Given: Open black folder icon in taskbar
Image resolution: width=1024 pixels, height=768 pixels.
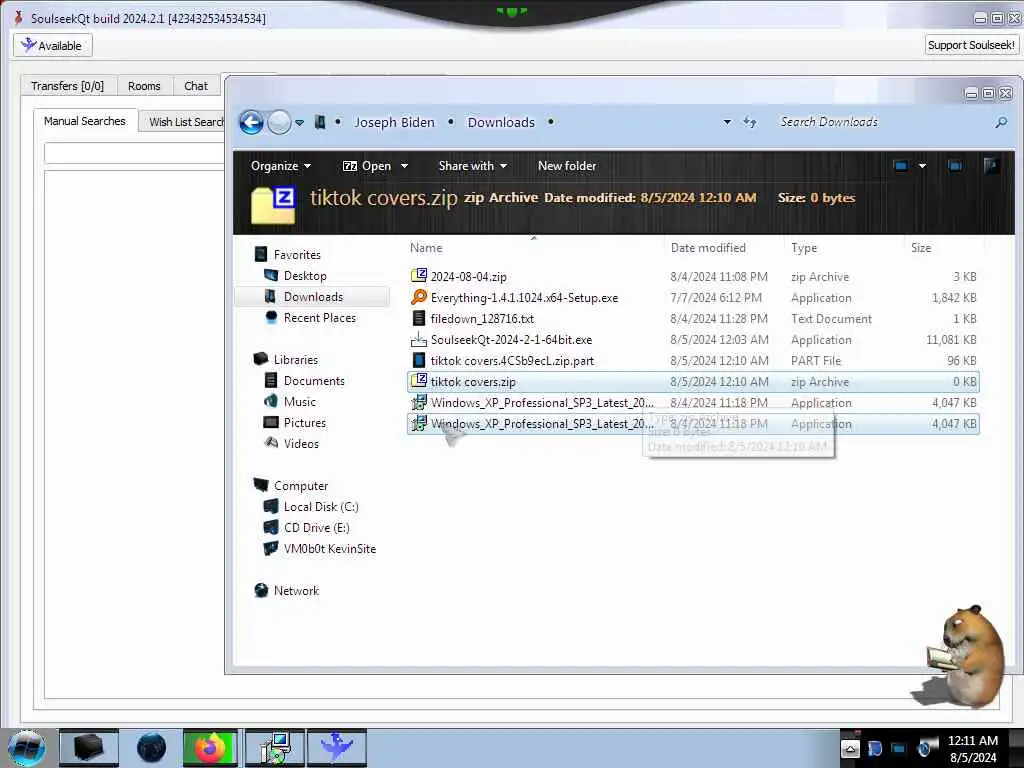Looking at the screenshot, I should (89, 748).
